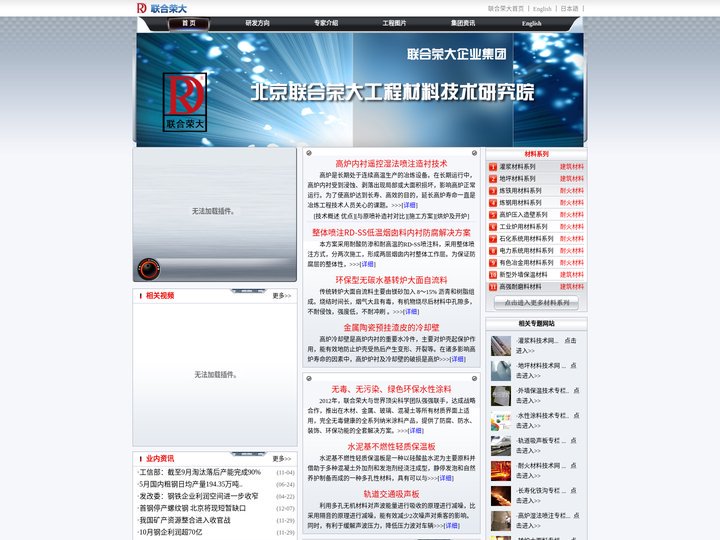Click the 轨道吸声板专栏 thumbnail

501,446
